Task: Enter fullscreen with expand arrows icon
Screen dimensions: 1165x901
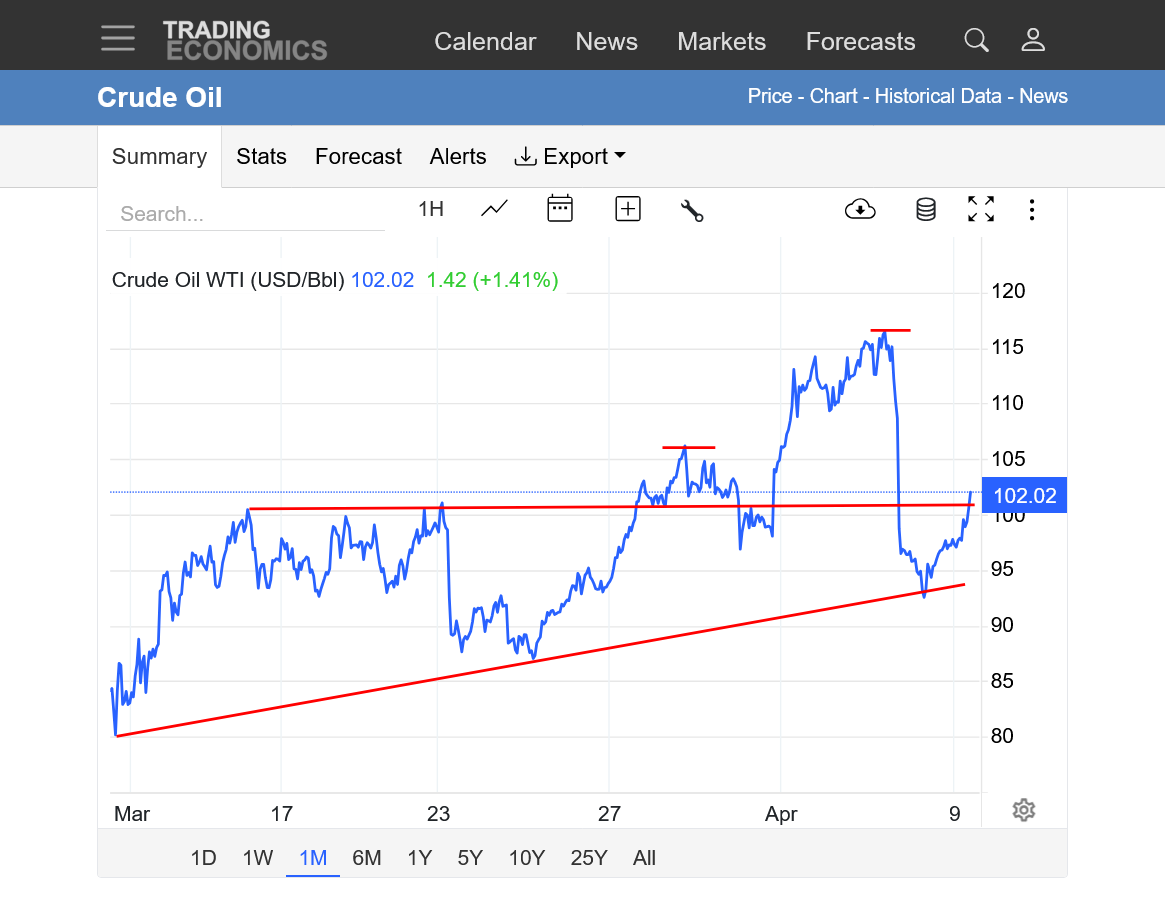Action: [x=981, y=209]
